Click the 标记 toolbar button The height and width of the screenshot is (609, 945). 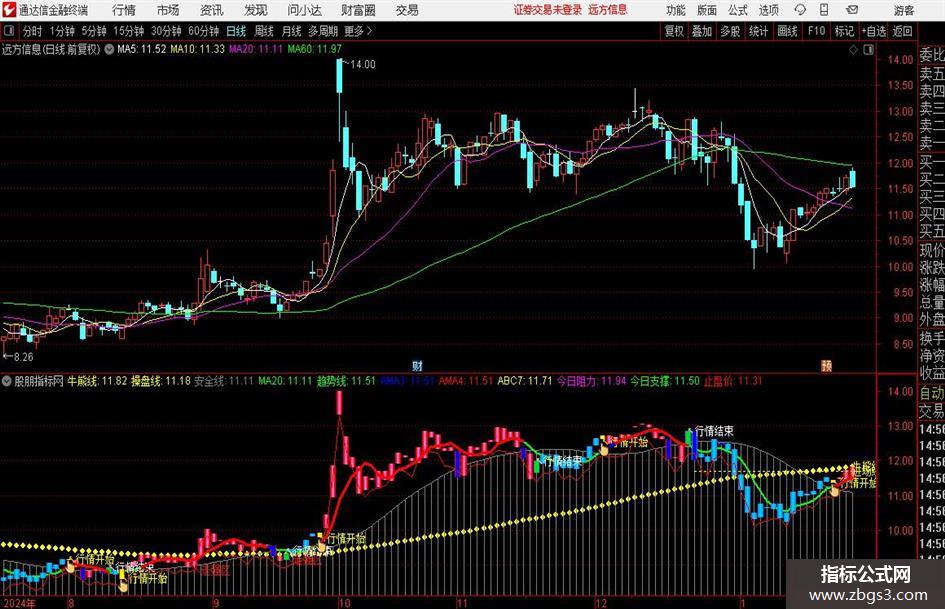point(844,31)
